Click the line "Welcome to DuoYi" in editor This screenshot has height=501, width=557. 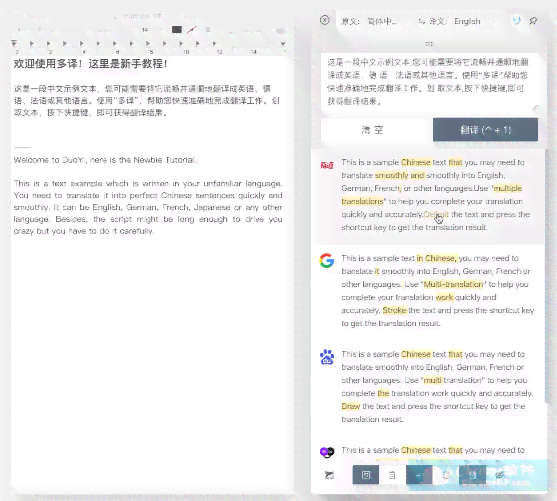point(105,160)
